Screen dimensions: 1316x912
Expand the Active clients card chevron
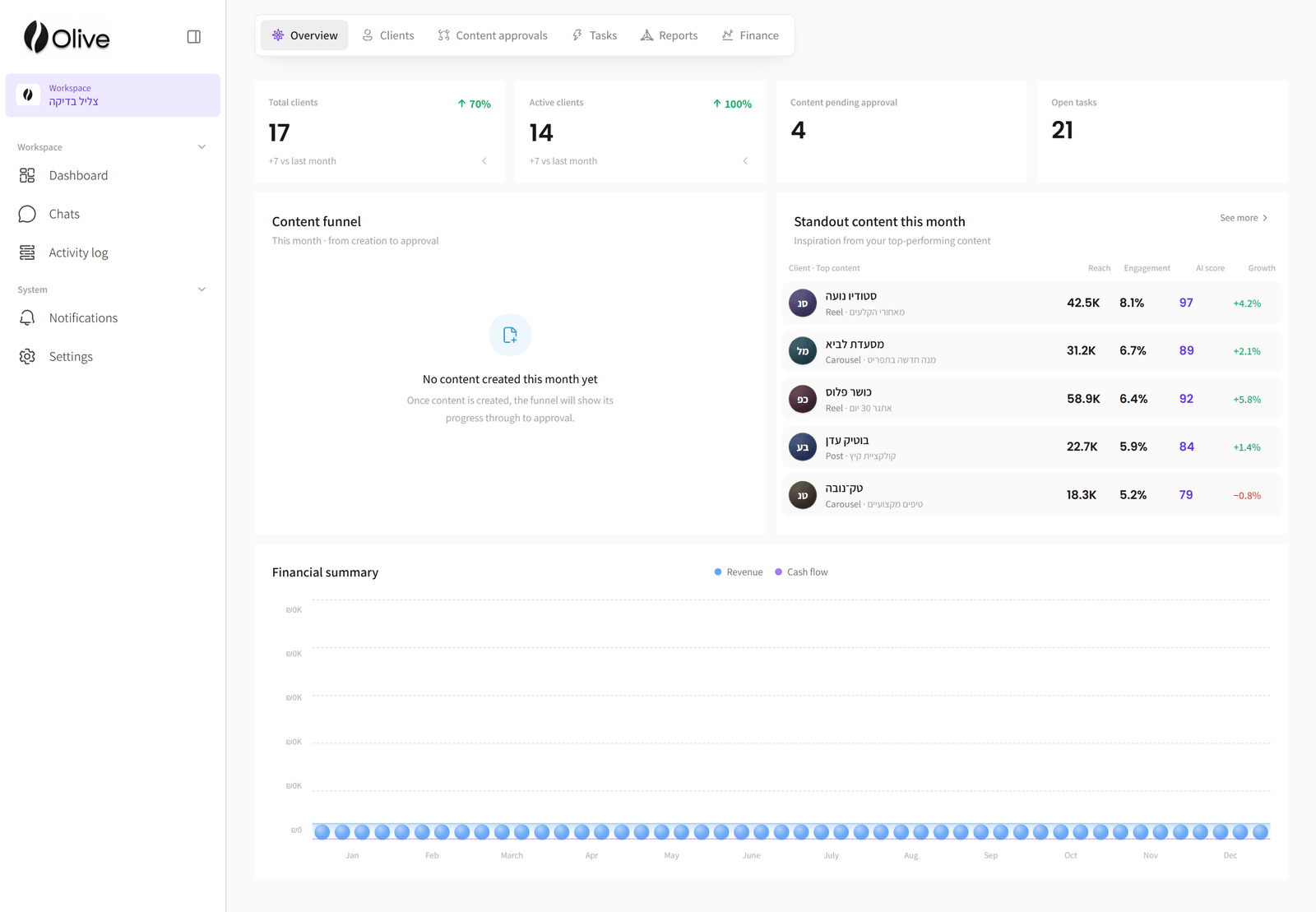[x=745, y=161]
